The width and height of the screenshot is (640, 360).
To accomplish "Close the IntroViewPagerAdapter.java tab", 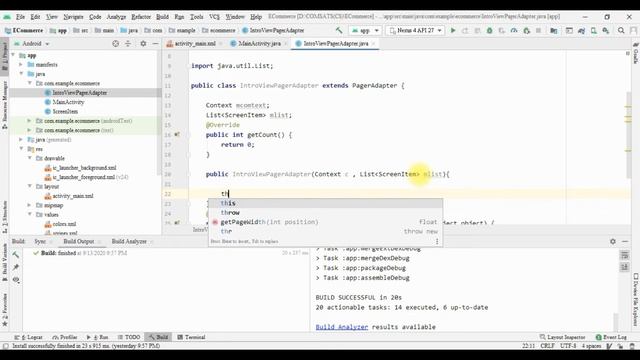I will point(373,44).
